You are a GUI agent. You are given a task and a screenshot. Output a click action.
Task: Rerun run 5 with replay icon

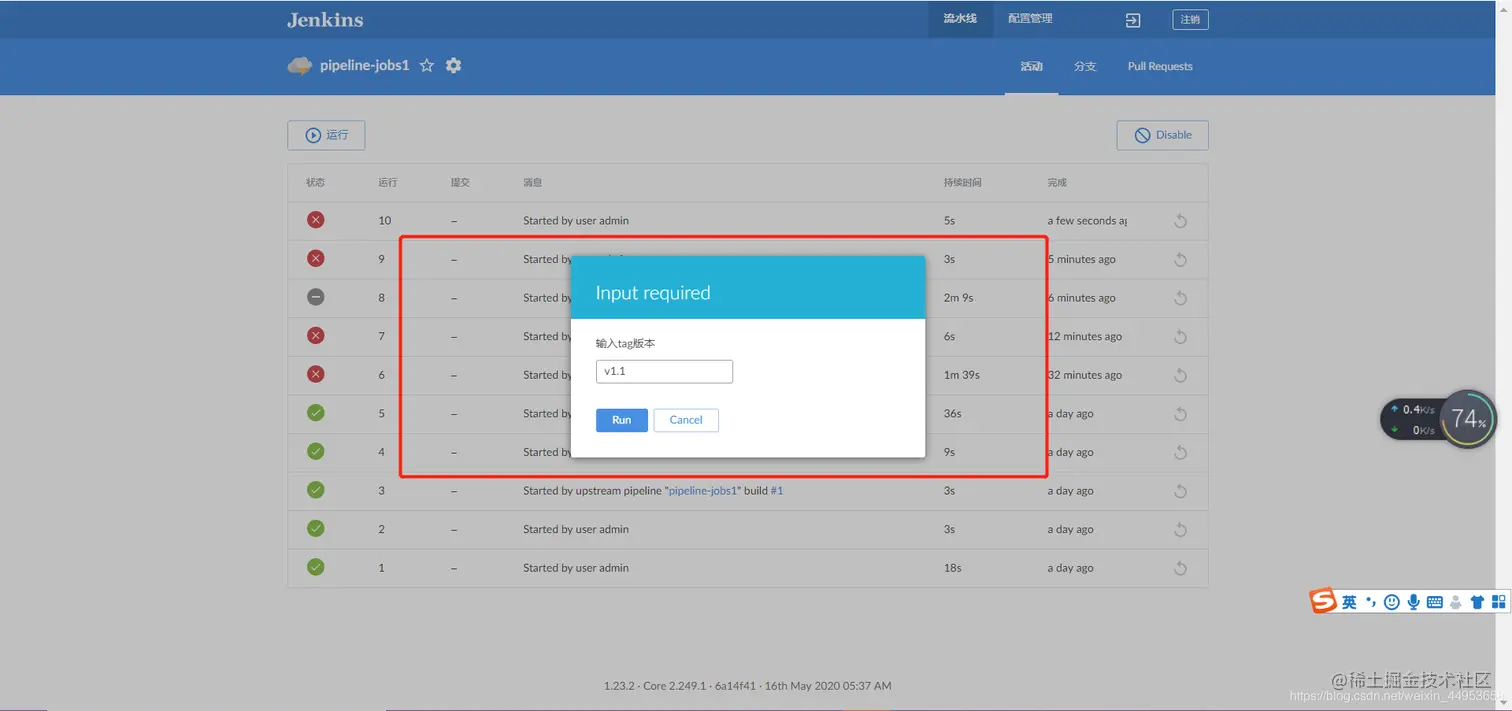point(1180,414)
